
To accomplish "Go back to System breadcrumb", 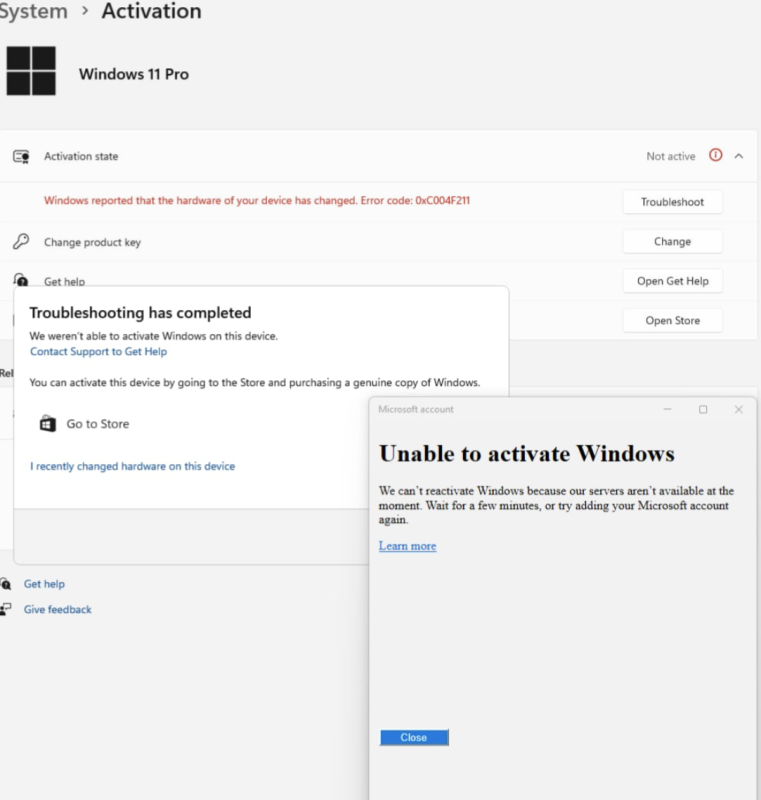I will tap(33, 11).
